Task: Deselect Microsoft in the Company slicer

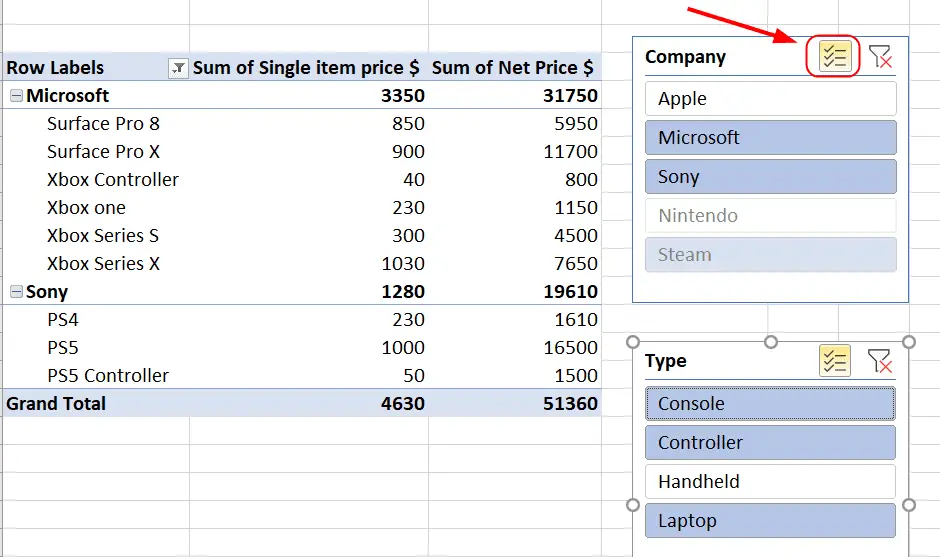Action: coord(770,137)
